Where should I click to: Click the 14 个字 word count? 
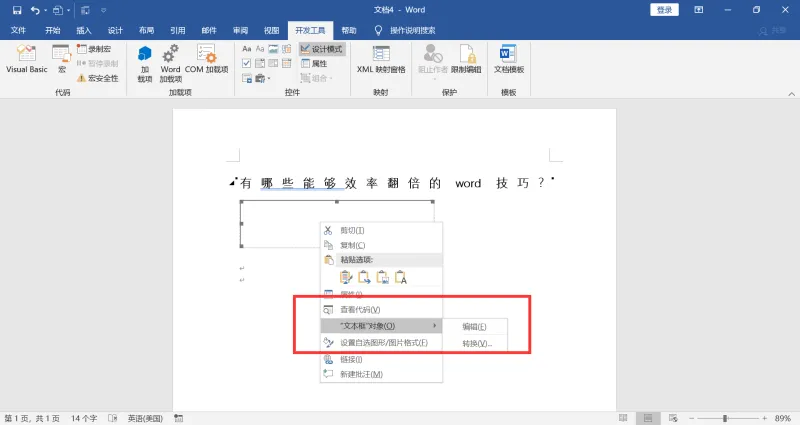(x=84, y=418)
